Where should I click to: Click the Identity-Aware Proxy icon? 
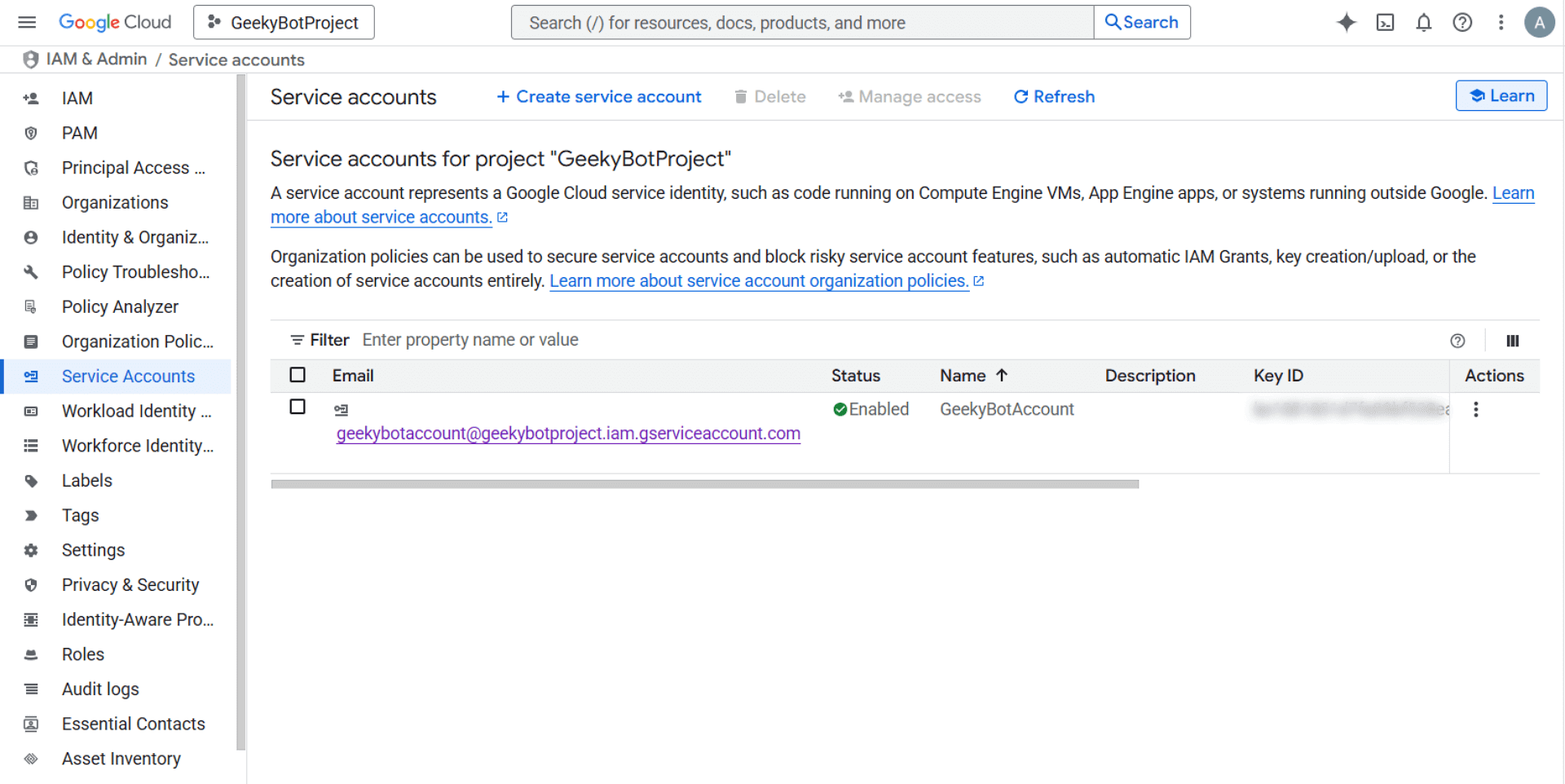(31, 620)
